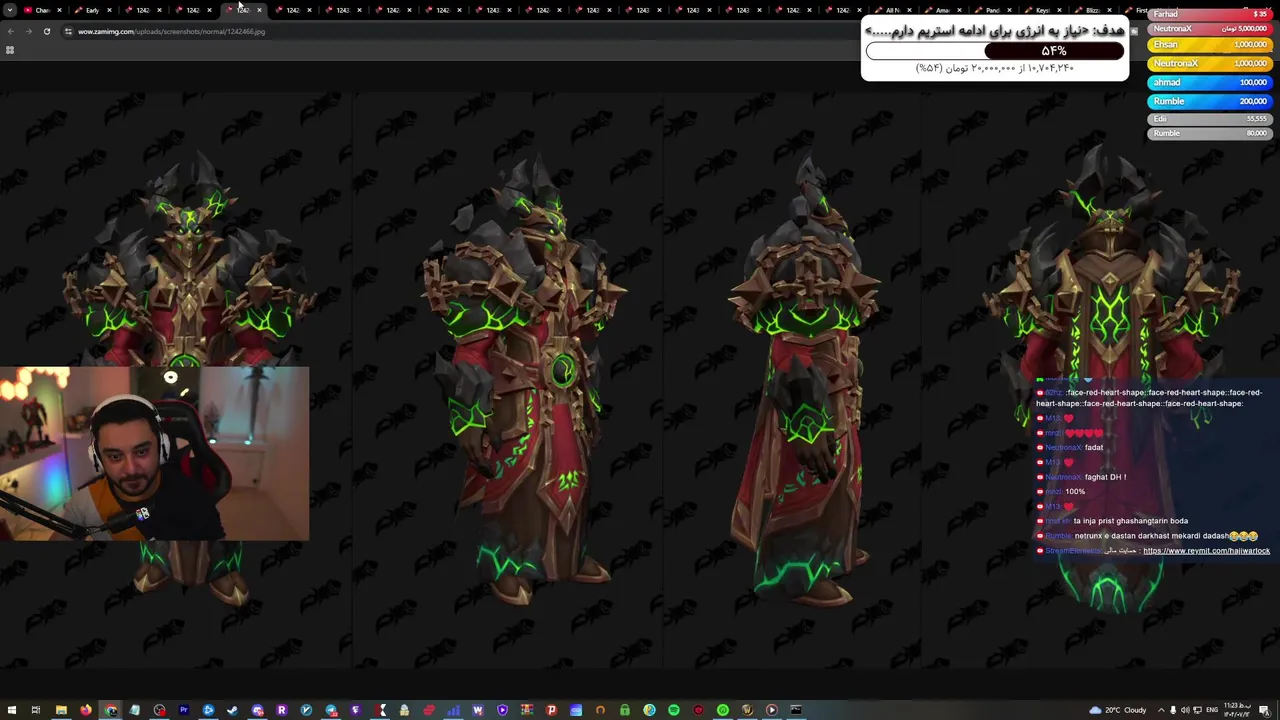
Task: Open the Windows Start menu
Action: pos(10,710)
